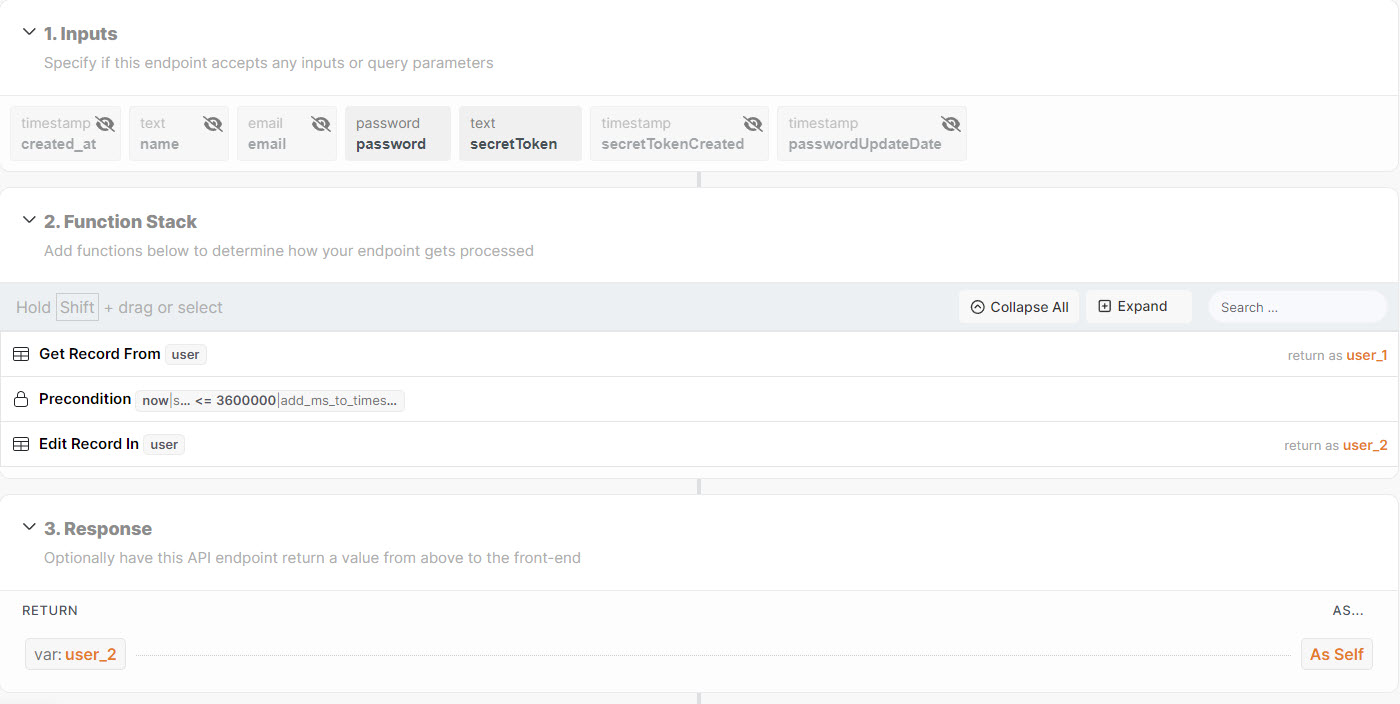The width and height of the screenshot is (1400, 704).
Task: Click the Expand plus-square icon
Action: click(x=1105, y=306)
